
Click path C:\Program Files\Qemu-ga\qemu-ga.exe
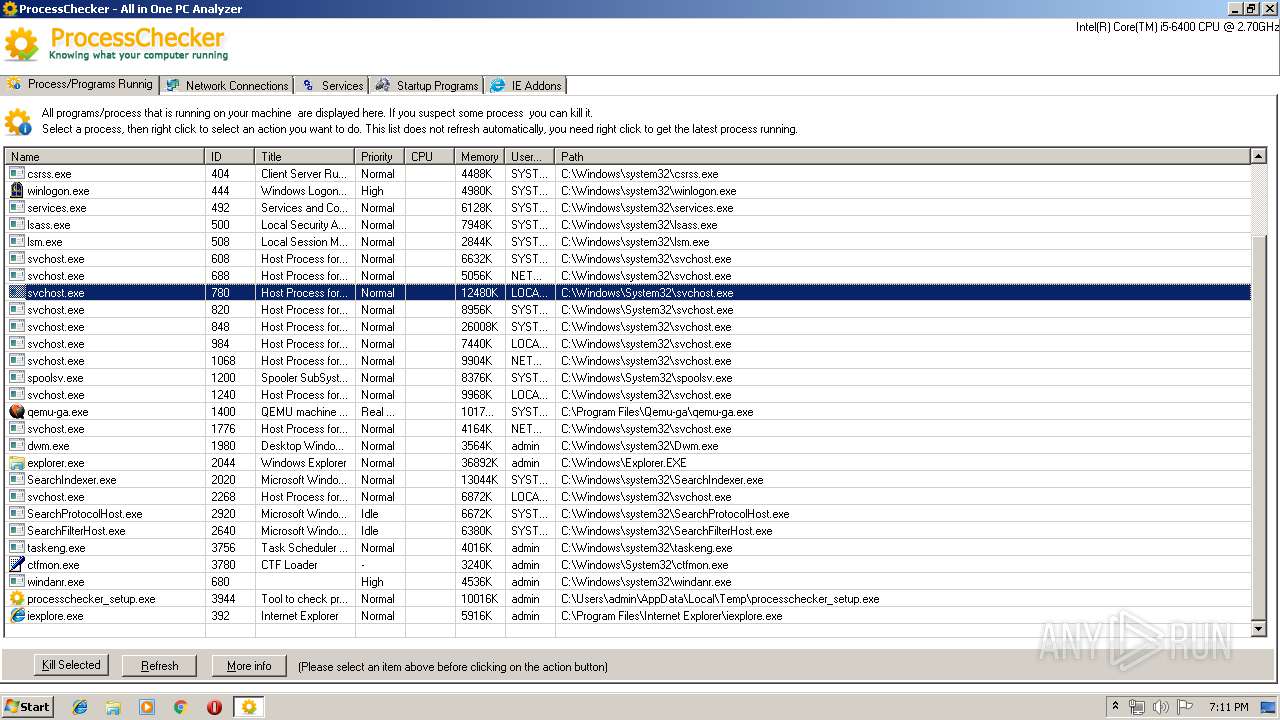pyautogui.click(x=657, y=412)
